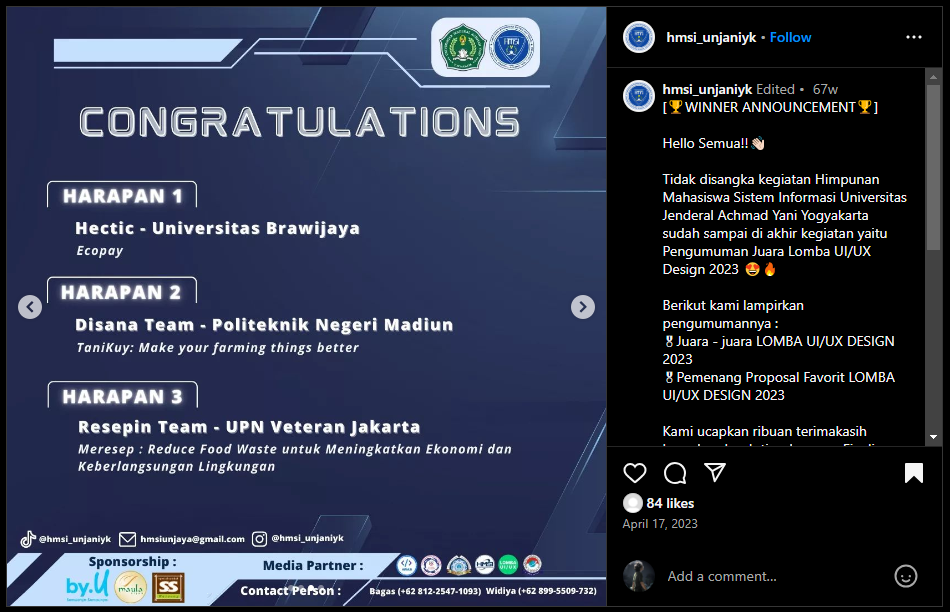Share the post with the paper plane icon
This screenshot has height=612, width=950.
pos(715,473)
